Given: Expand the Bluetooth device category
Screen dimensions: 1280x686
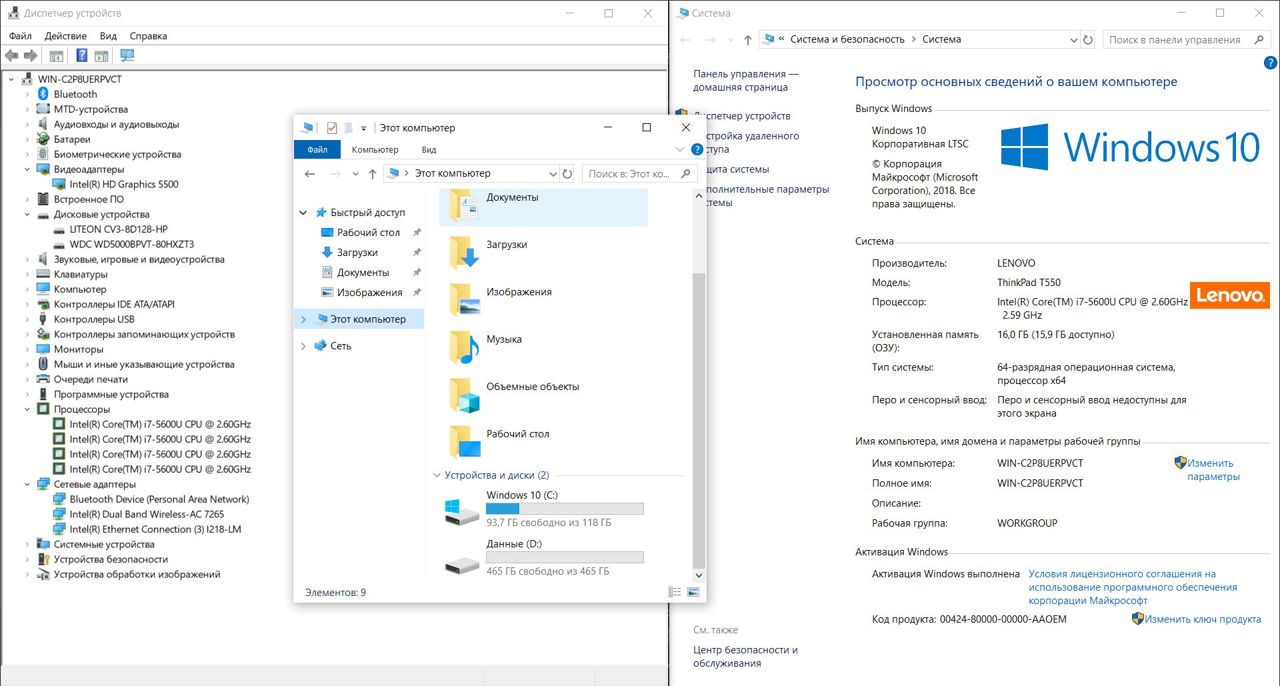Looking at the screenshot, I should coord(28,94).
